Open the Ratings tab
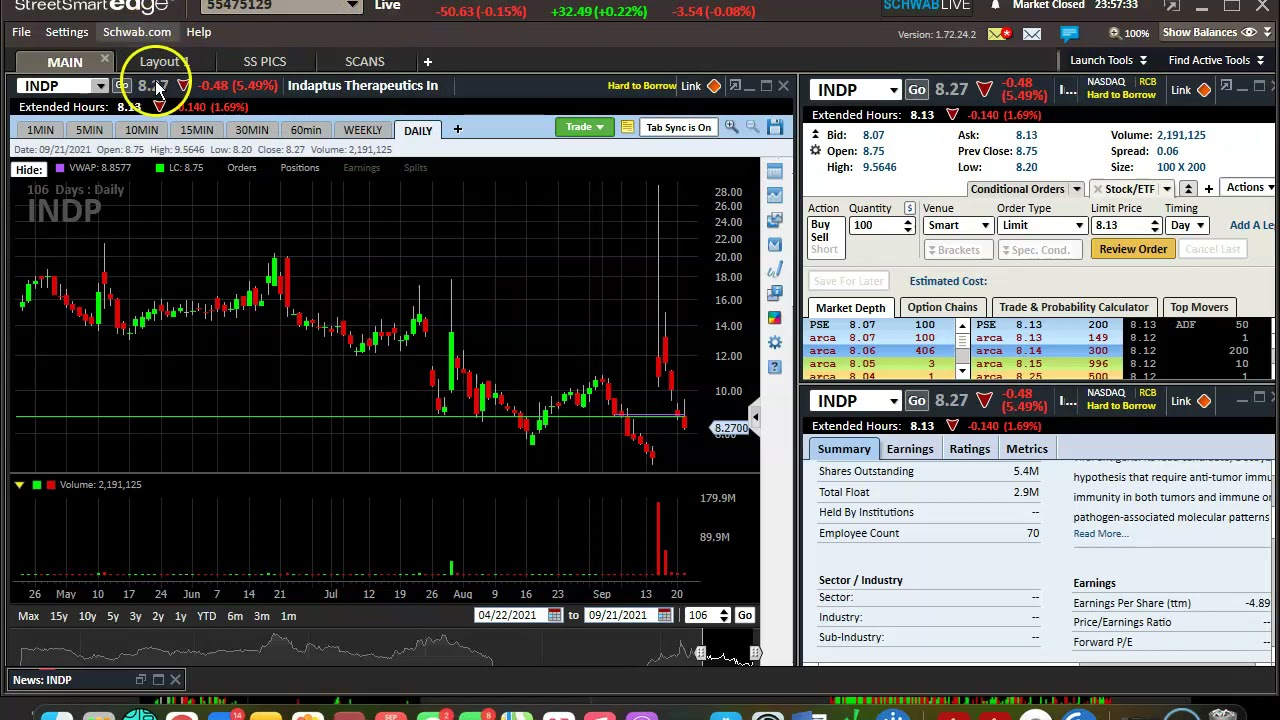This screenshot has height=720, width=1280. click(970, 449)
